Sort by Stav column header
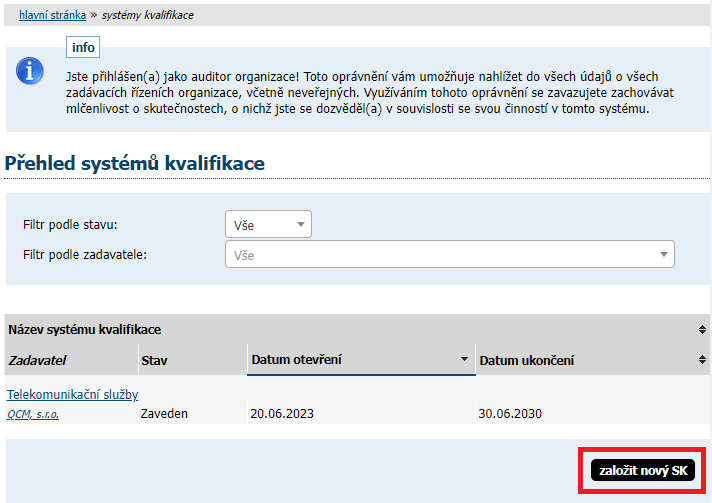Viewport: 712px width, 503px height. pyautogui.click(x=154, y=360)
